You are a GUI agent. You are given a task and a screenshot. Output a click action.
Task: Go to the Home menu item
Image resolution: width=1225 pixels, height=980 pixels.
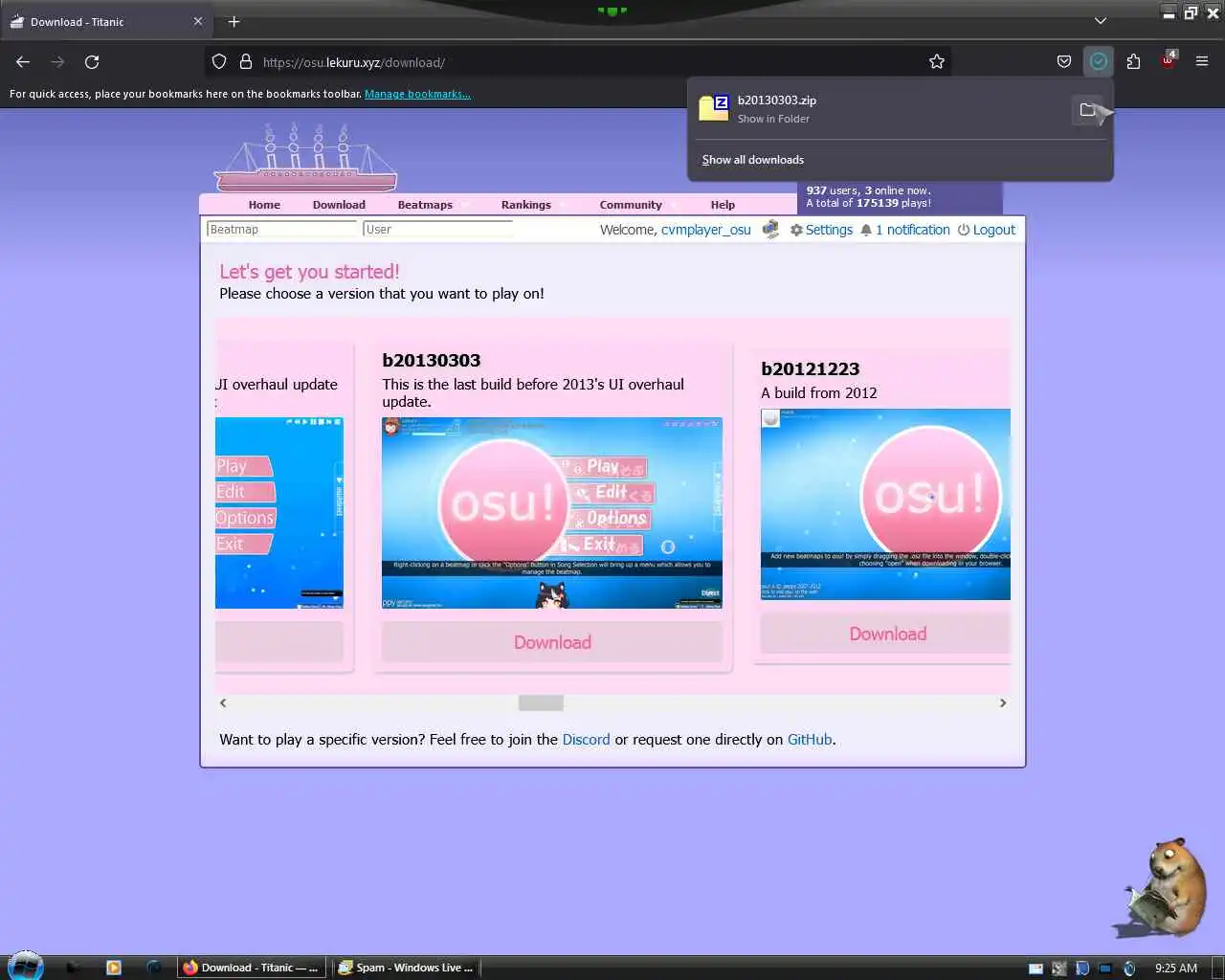[x=264, y=205]
